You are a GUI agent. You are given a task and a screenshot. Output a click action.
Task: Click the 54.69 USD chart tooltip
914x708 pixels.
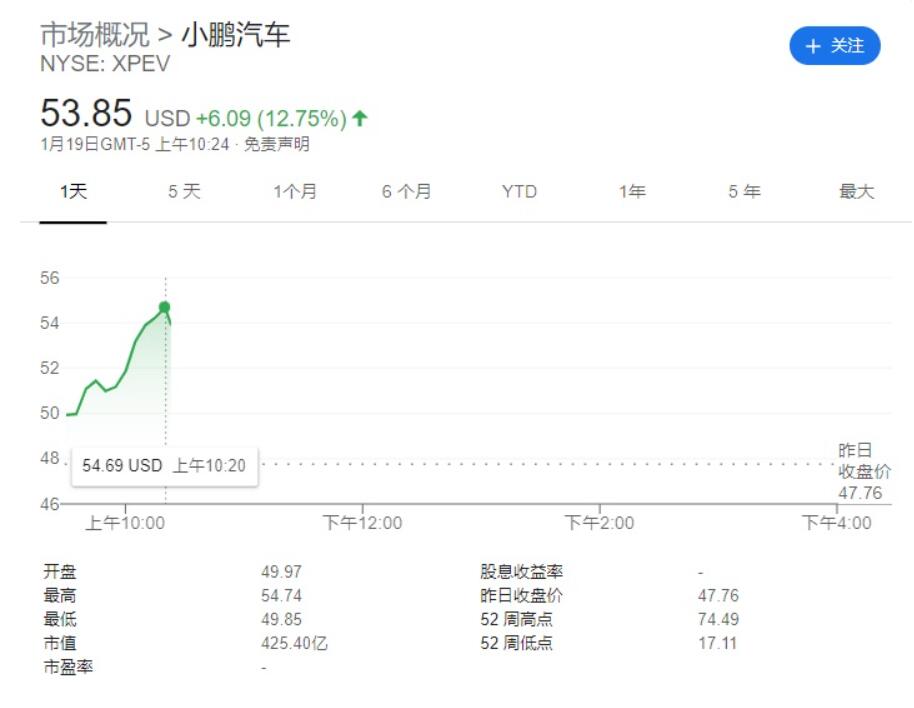pyautogui.click(x=164, y=466)
